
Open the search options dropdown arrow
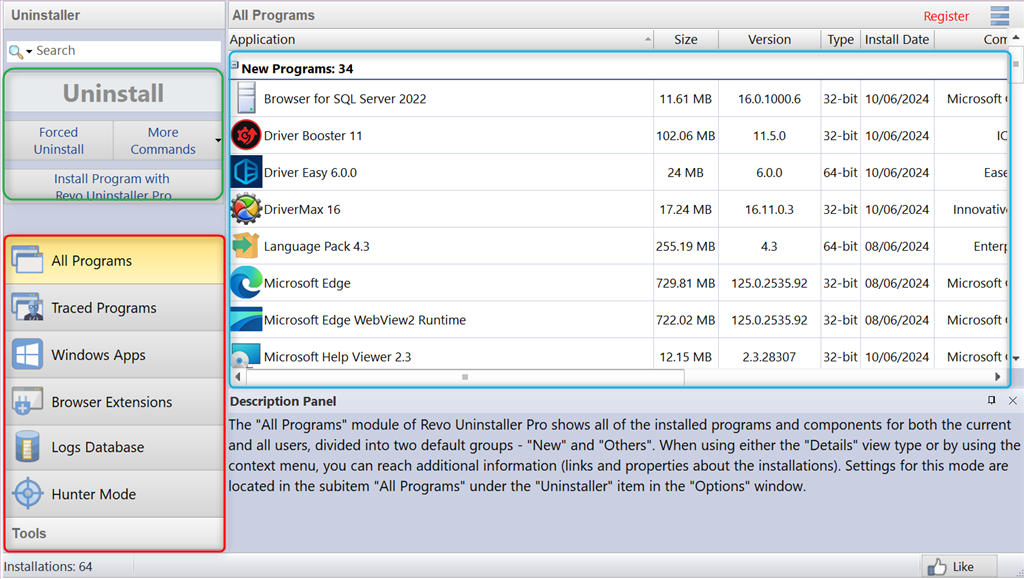(x=29, y=52)
